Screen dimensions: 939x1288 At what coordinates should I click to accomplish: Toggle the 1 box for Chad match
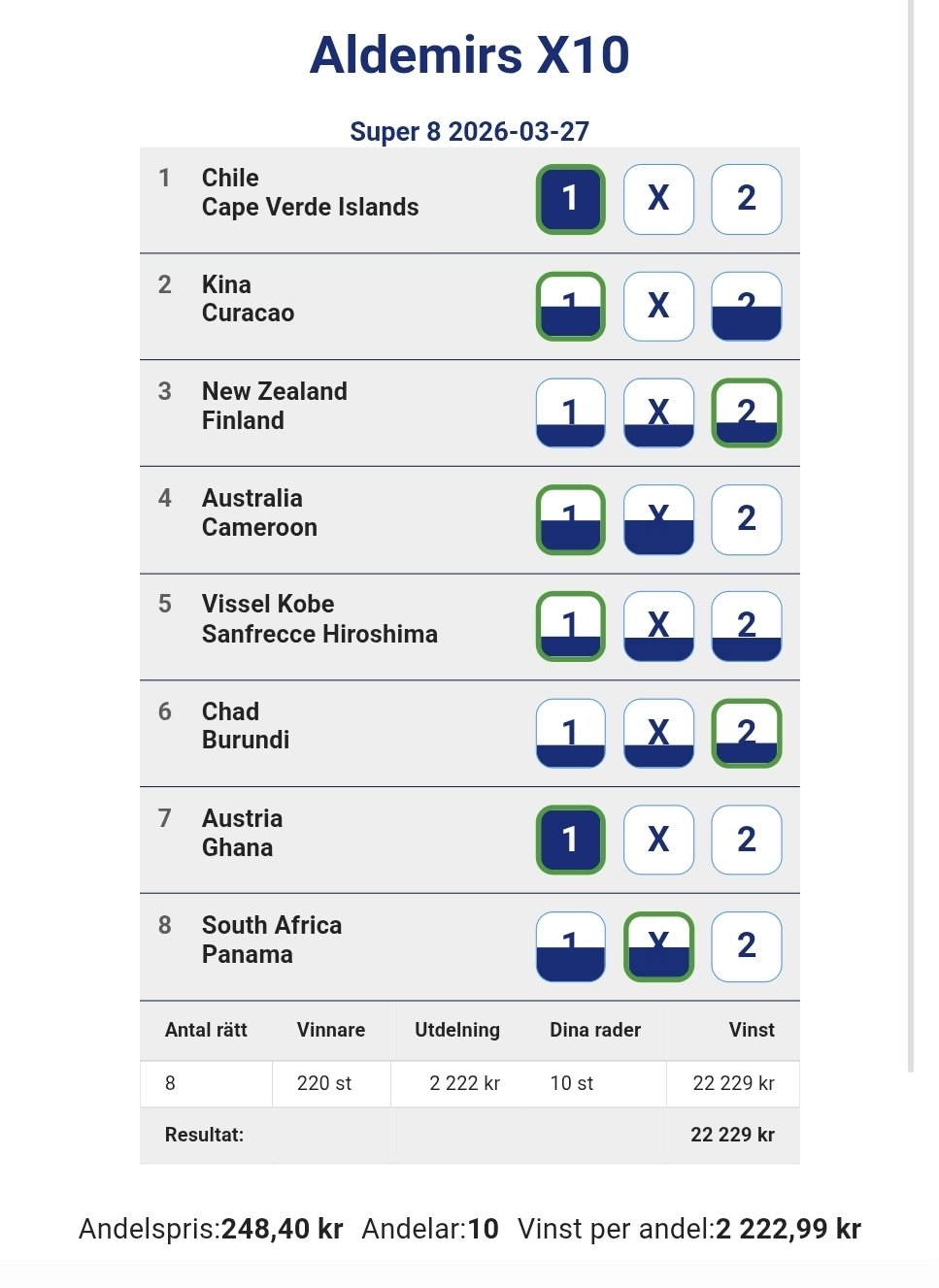click(570, 733)
